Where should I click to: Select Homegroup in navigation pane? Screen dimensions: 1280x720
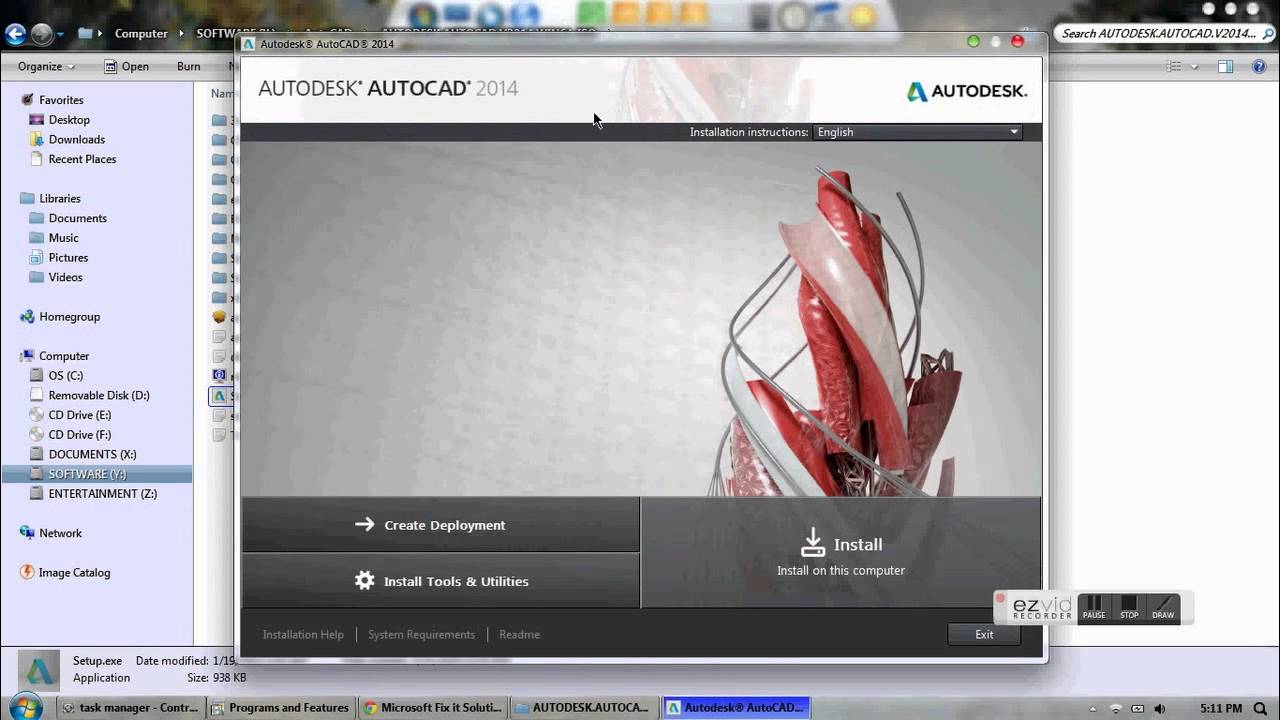coord(69,317)
